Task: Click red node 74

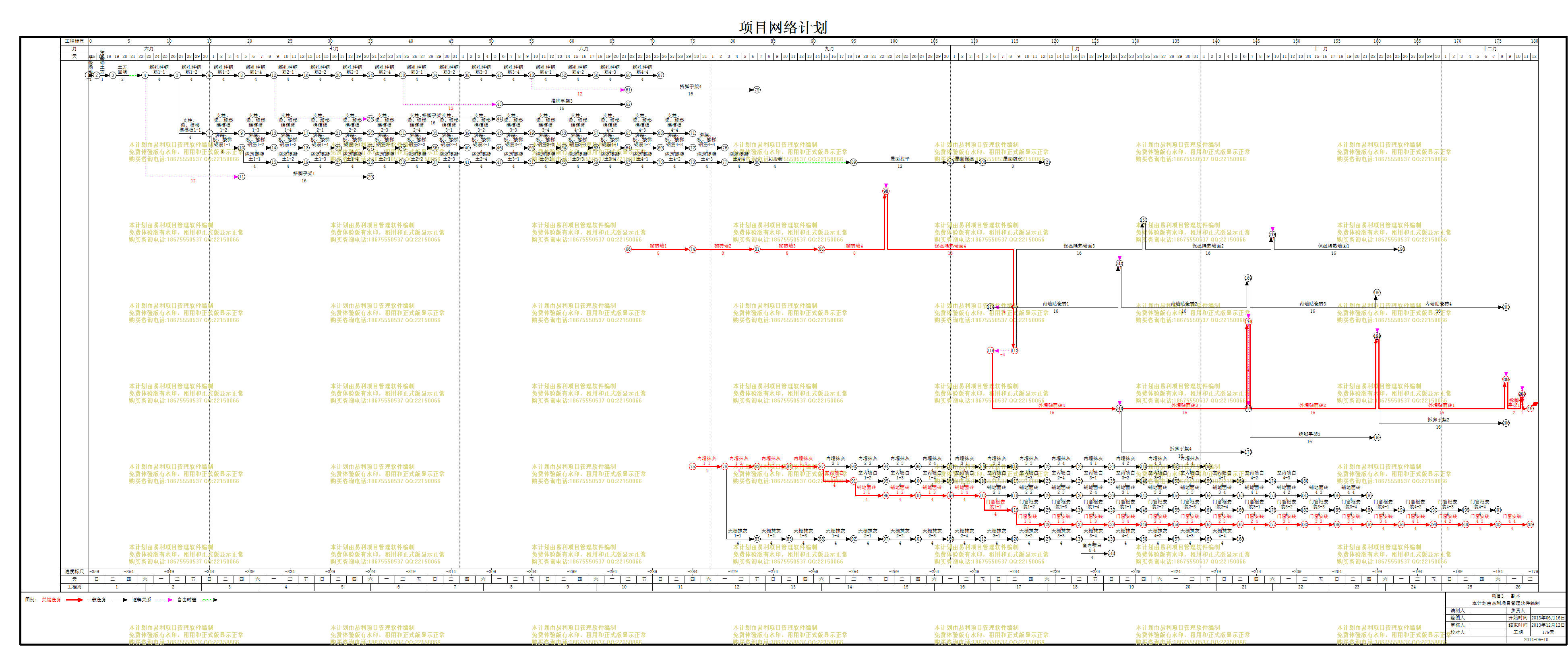Action: point(692,250)
